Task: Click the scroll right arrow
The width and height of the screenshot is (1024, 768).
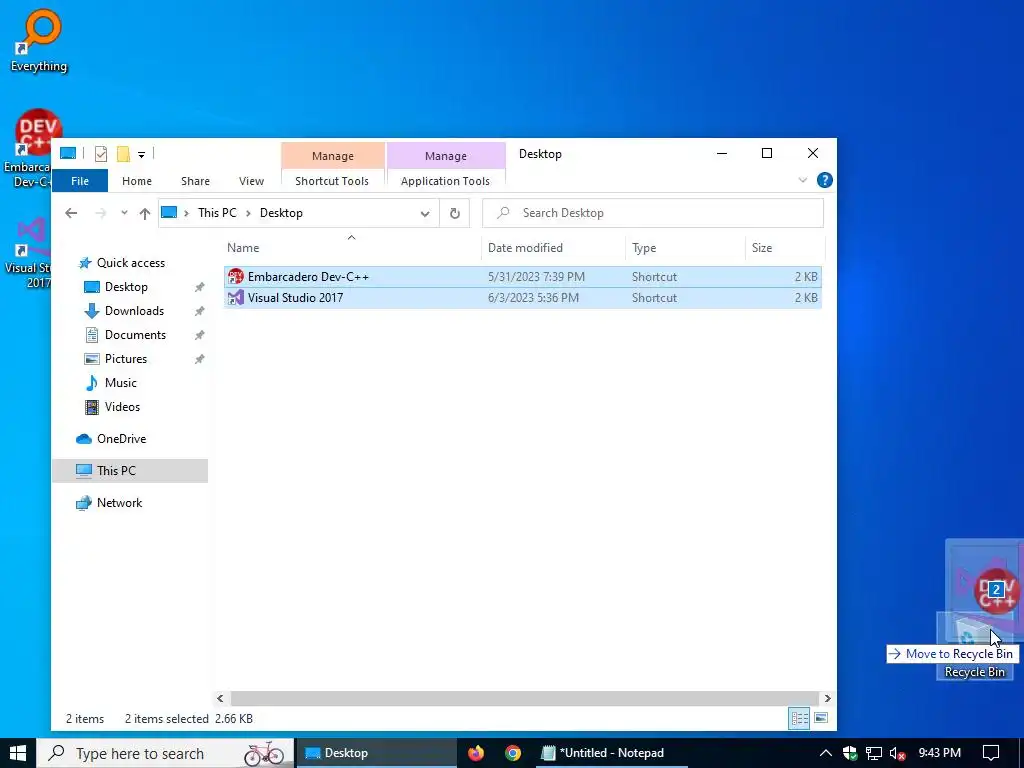Action: [x=827, y=698]
